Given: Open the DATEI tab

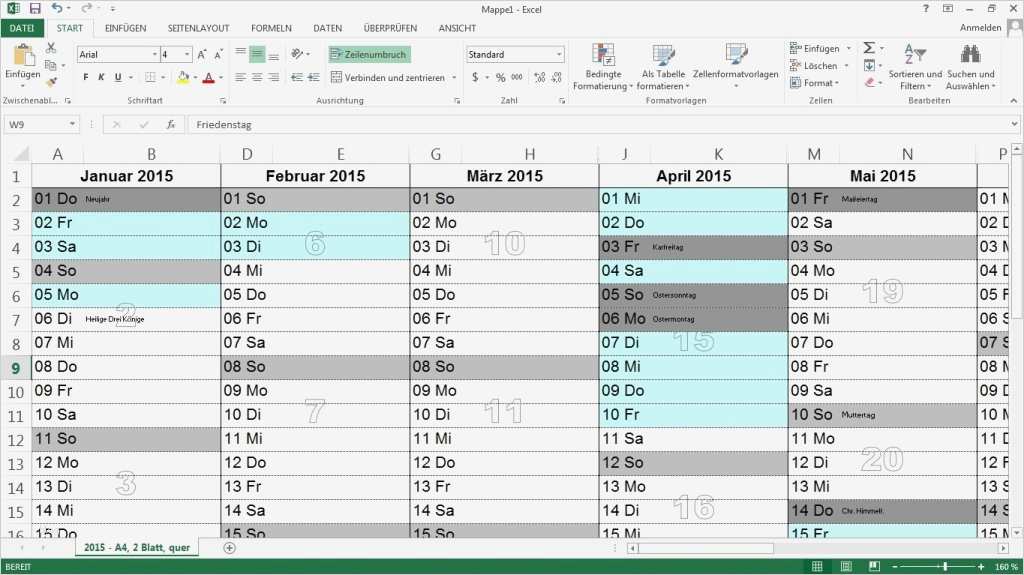Looking at the screenshot, I should (x=22, y=28).
